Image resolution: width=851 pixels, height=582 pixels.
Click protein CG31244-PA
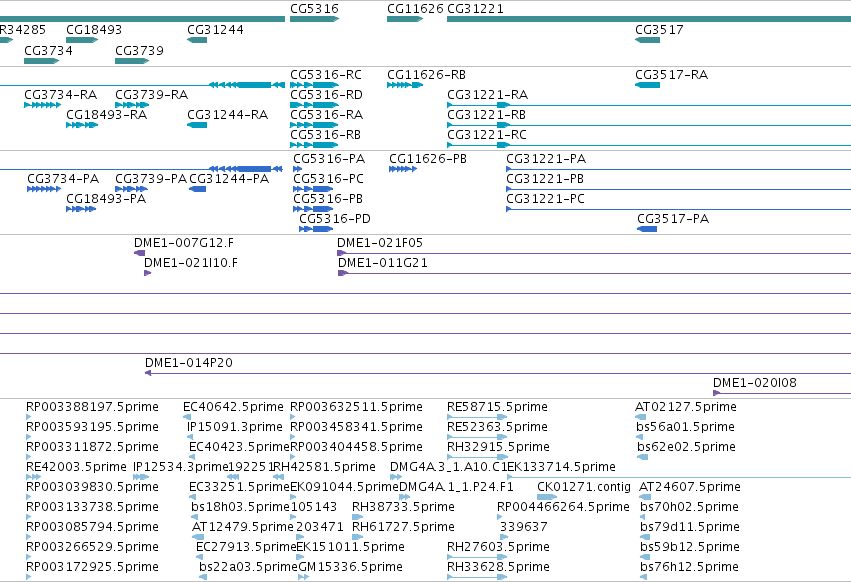[x=198, y=189]
